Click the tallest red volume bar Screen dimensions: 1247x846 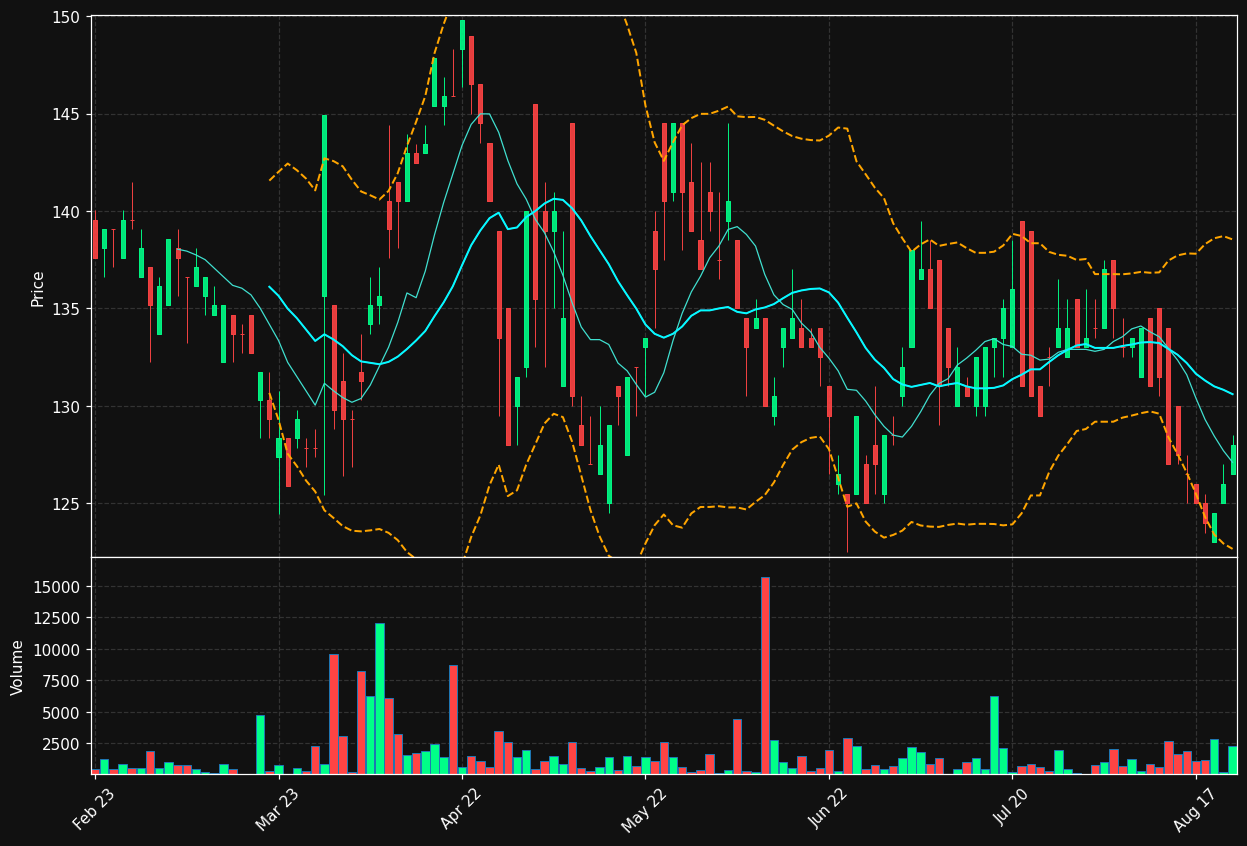click(x=765, y=675)
